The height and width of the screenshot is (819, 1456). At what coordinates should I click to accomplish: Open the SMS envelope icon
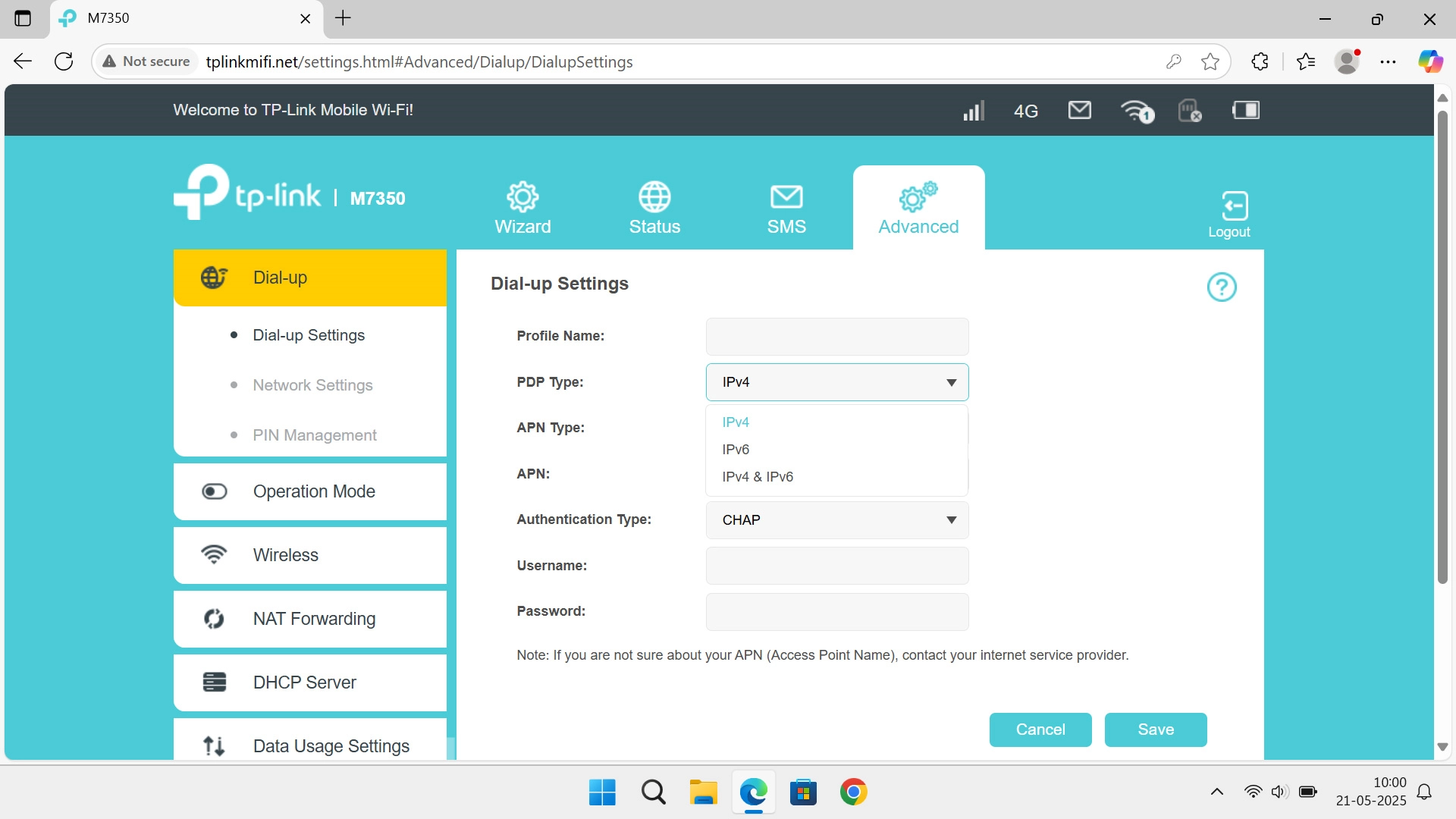tap(786, 196)
